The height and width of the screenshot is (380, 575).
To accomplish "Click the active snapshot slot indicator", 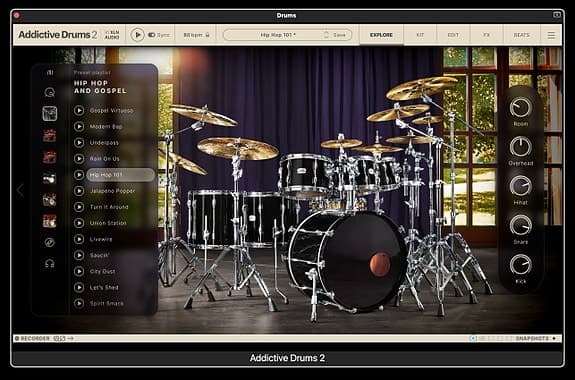I will pos(473,338).
